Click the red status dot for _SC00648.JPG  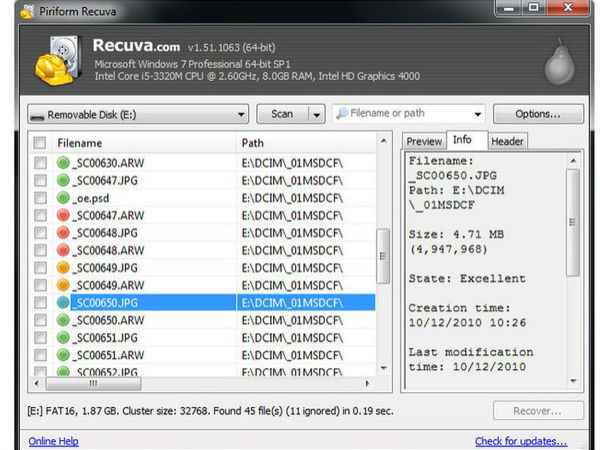point(64,232)
